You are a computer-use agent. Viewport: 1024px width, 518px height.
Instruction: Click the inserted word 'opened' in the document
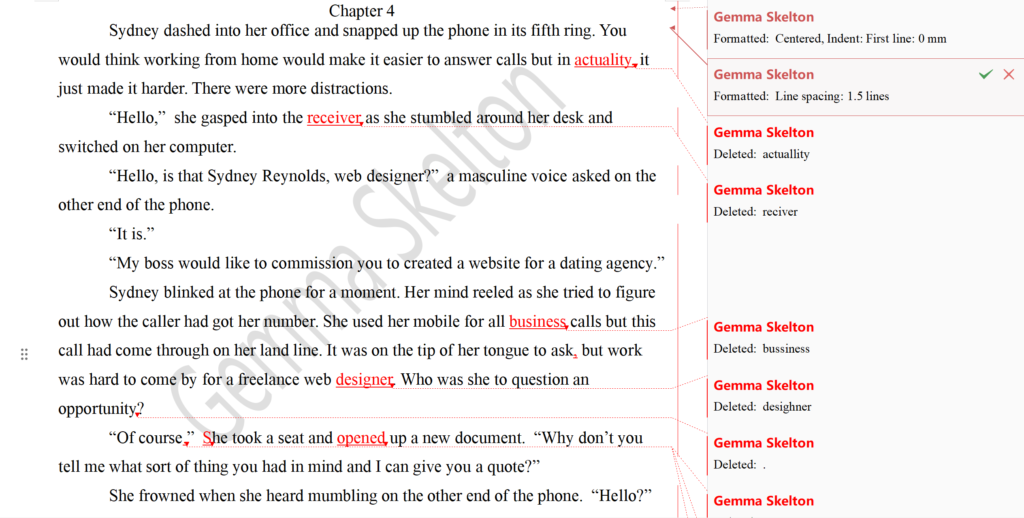(x=361, y=438)
